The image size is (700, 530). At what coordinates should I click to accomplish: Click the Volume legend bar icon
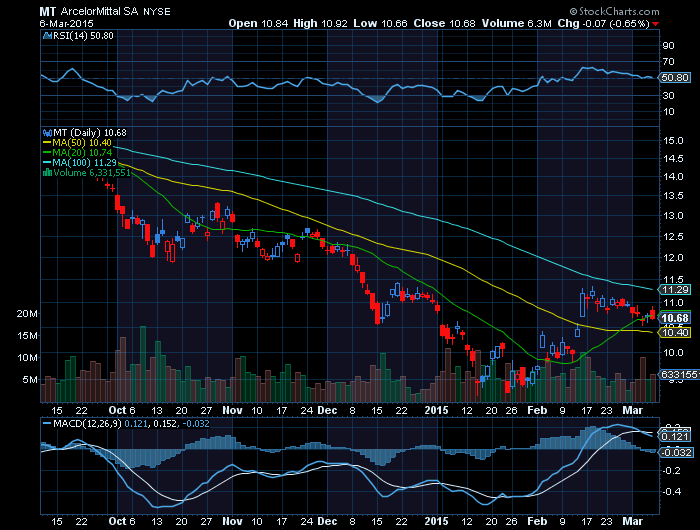point(47,172)
